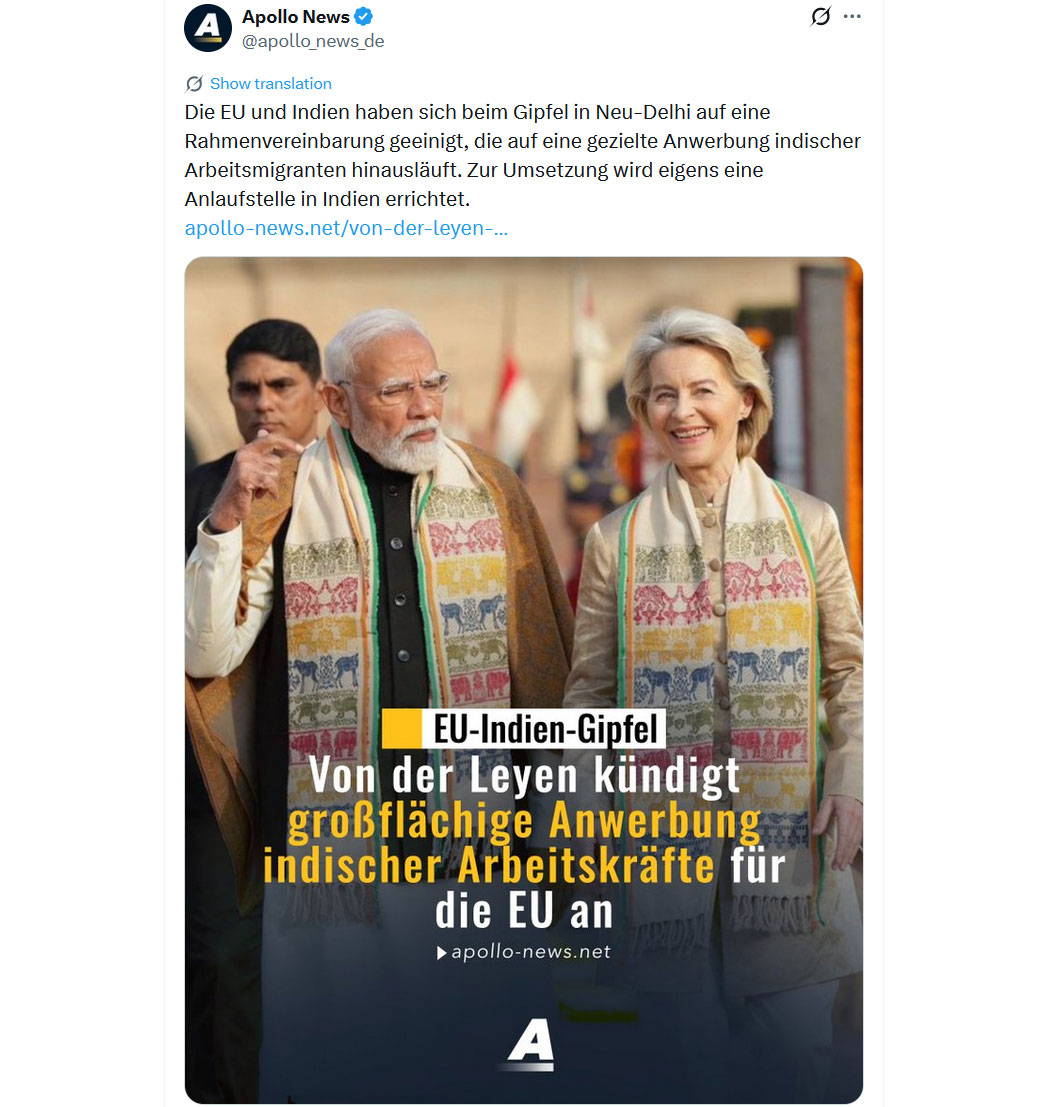Show translation of the German post
This screenshot has height=1107, width=1050.
point(270,84)
